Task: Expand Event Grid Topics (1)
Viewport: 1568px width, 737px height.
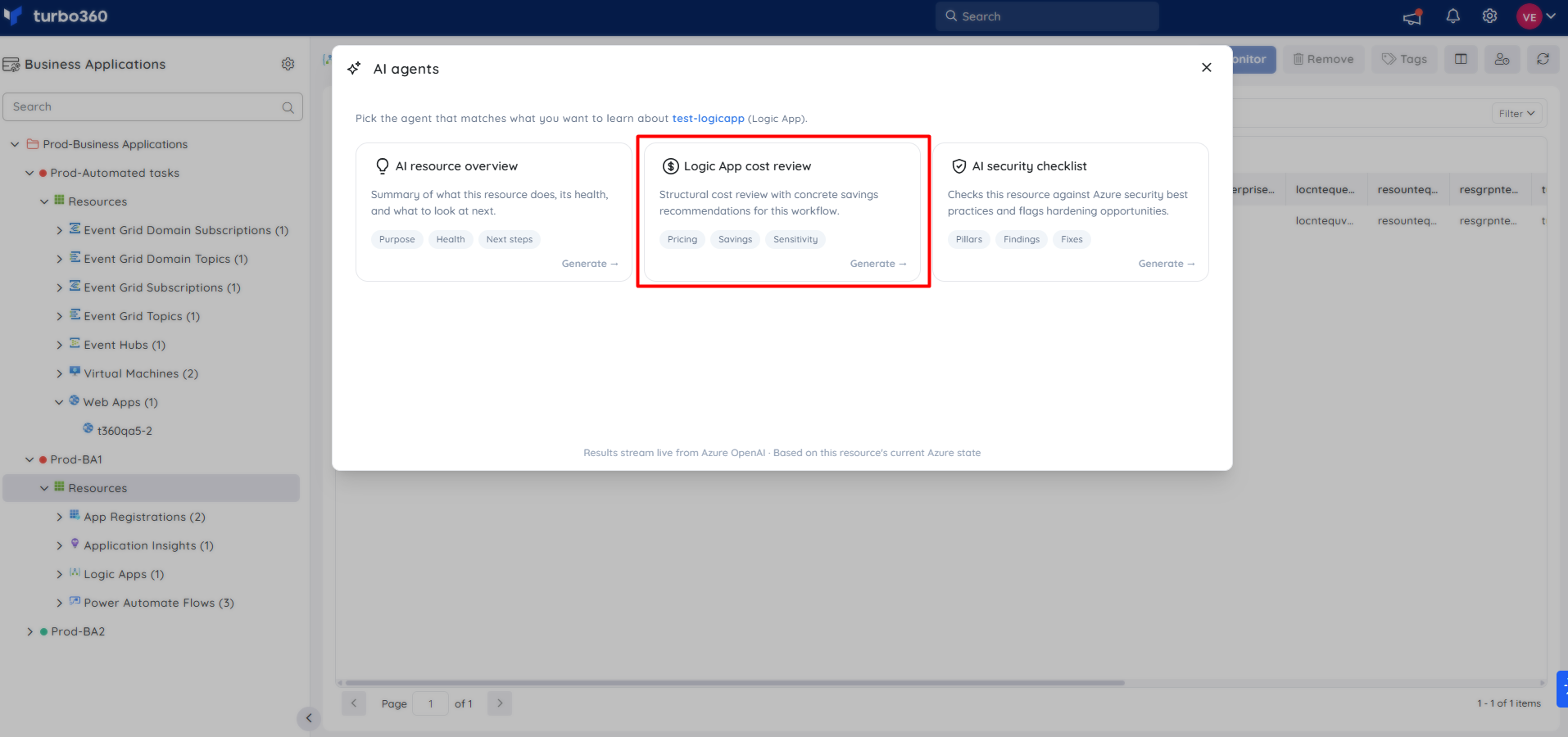Action: [59, 317]
